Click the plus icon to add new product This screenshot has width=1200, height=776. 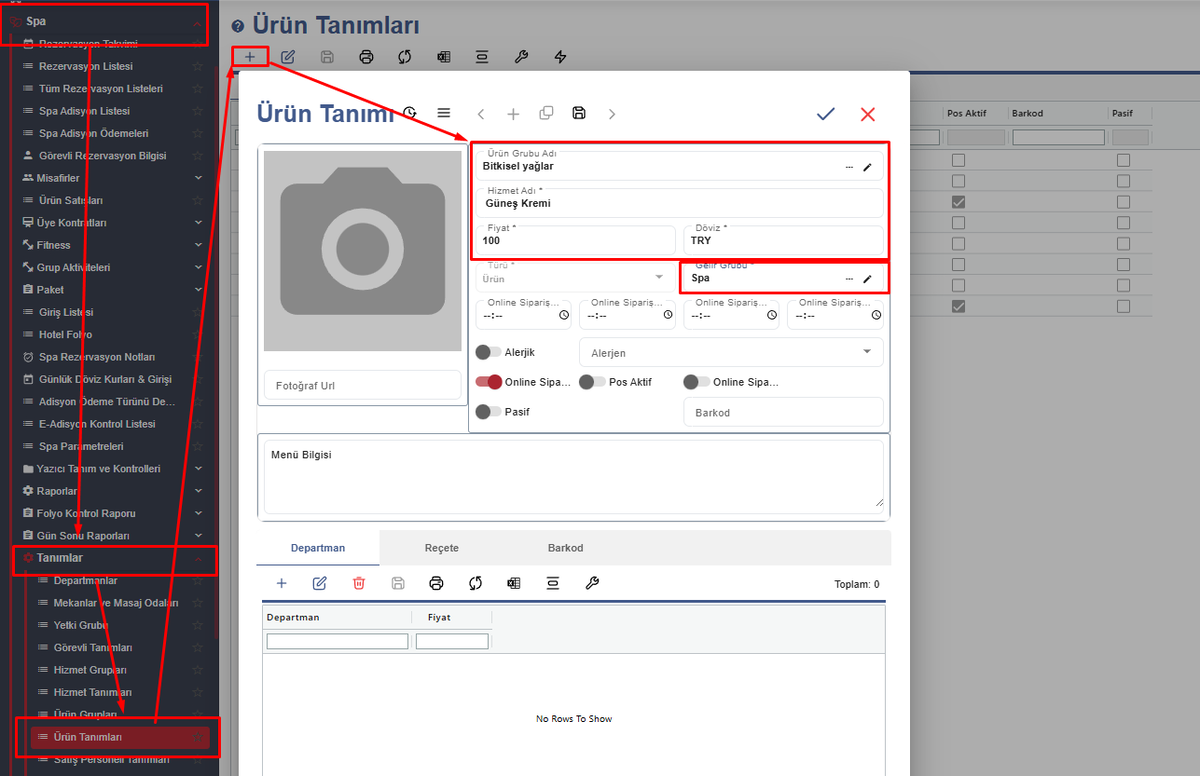250,57
